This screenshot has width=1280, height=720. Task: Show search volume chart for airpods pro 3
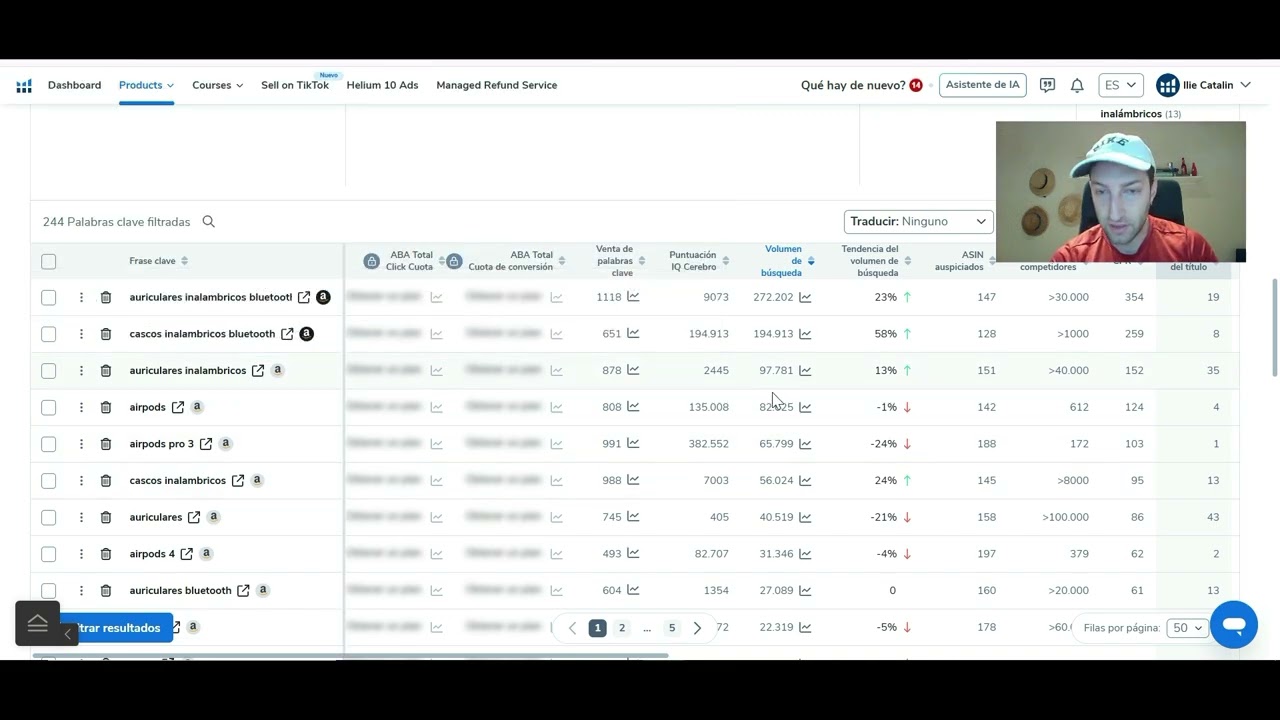tap(805, 444)
